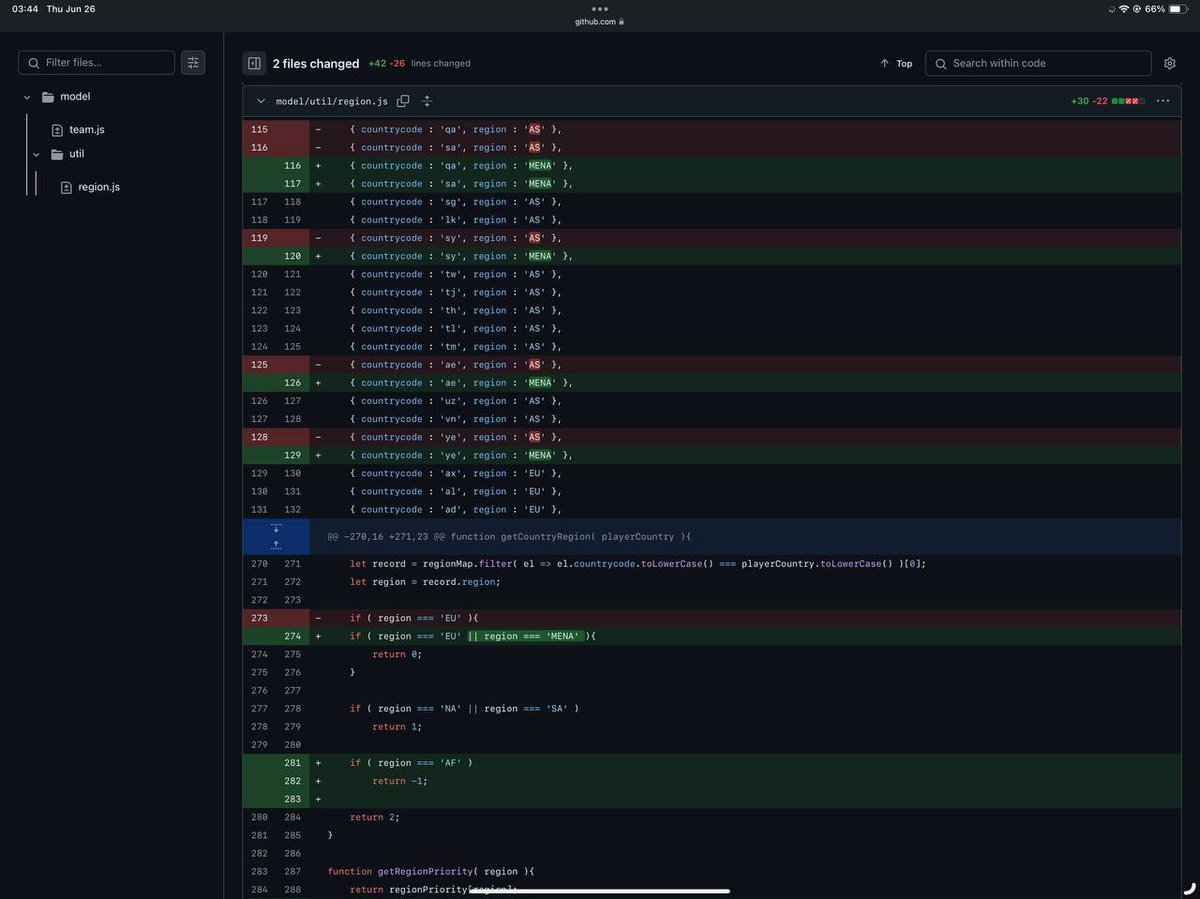Expand hidden lines upward in hunk
The image size is (1200, 899).
click(x=276, y=545)
